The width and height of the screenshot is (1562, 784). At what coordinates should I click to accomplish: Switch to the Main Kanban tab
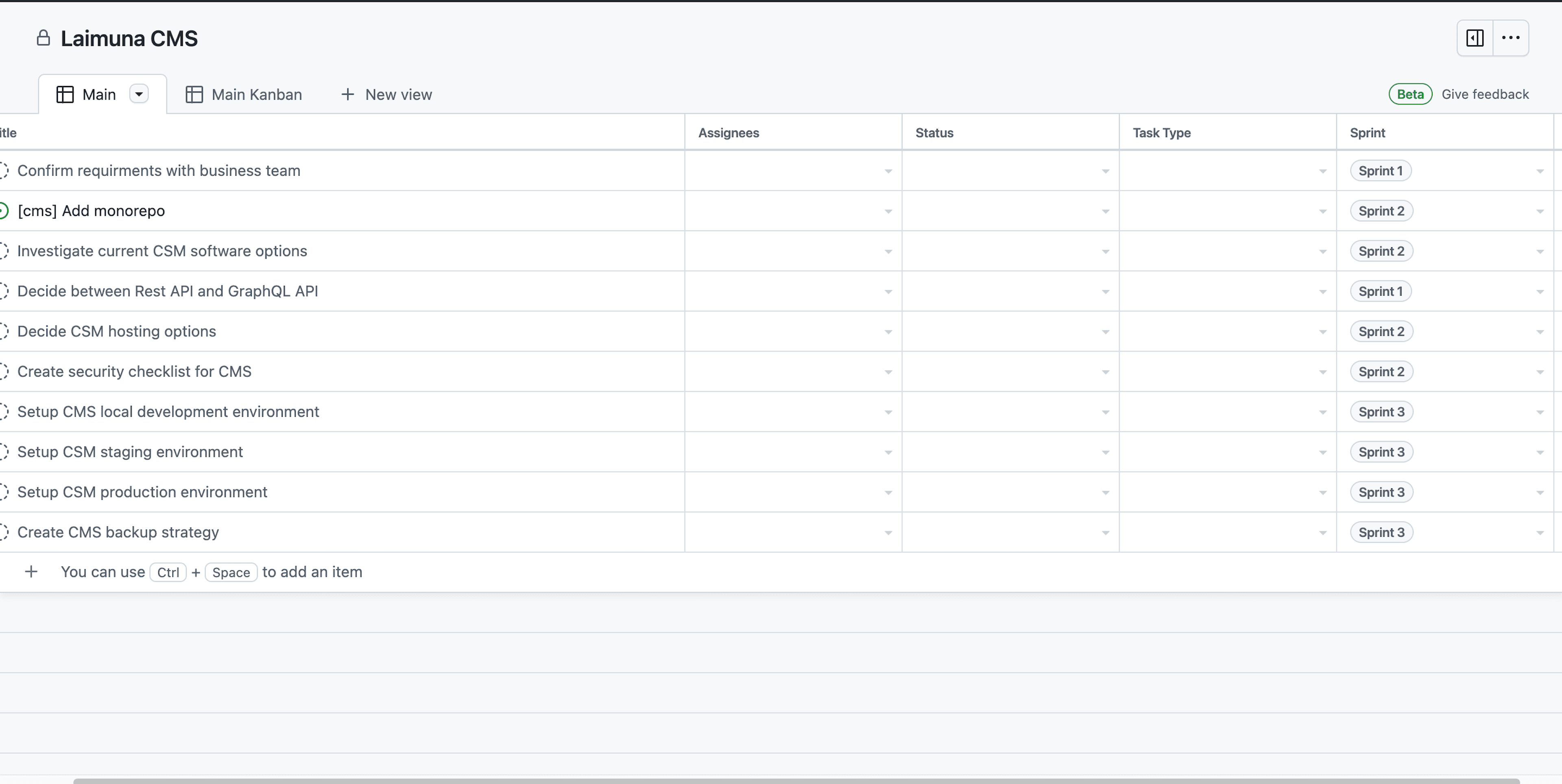pos(244,95)
